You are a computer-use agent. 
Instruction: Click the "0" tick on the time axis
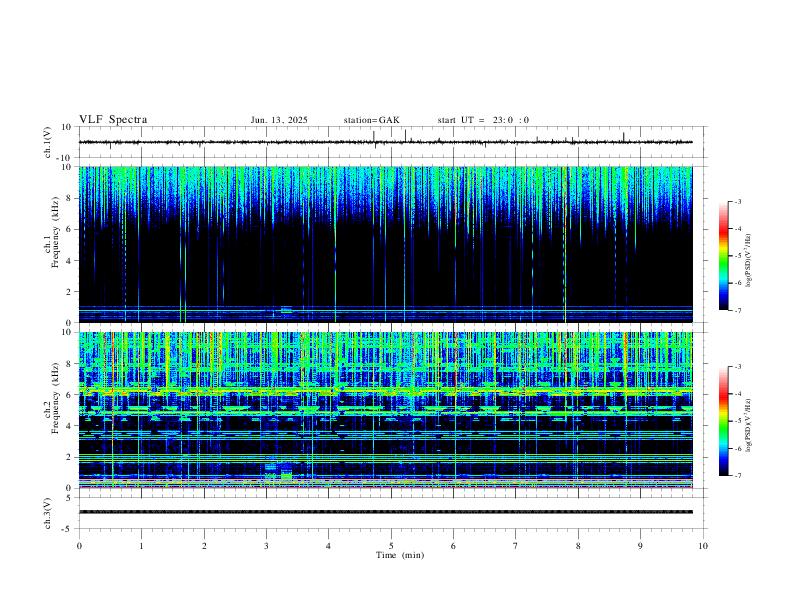[x=79, y=546]
